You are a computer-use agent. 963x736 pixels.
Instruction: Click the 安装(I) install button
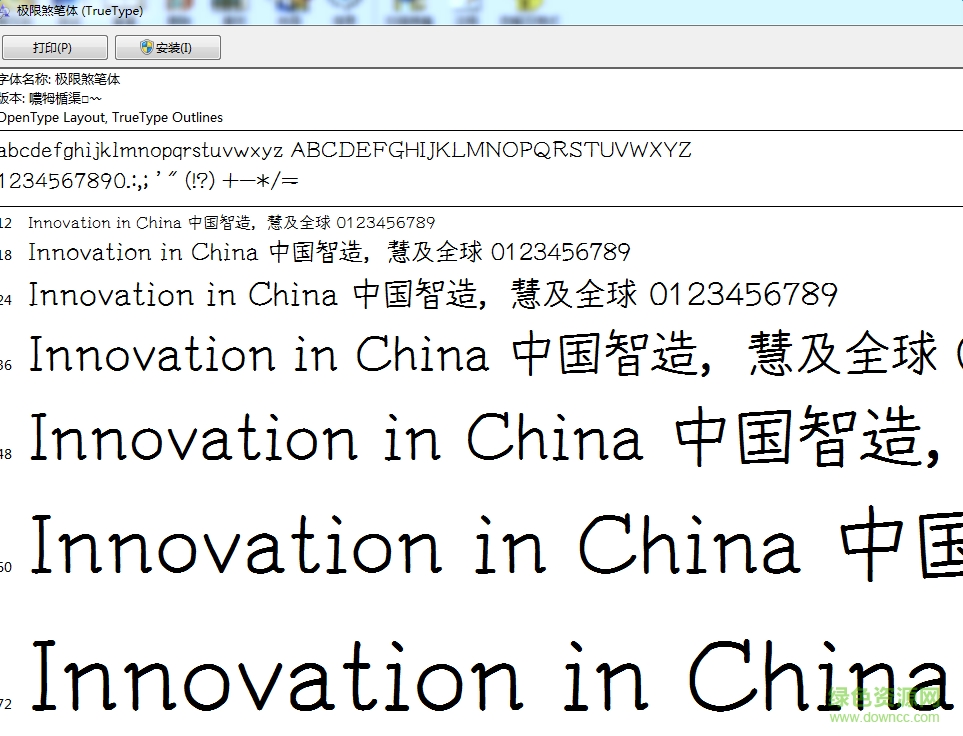tap(168, 47)
